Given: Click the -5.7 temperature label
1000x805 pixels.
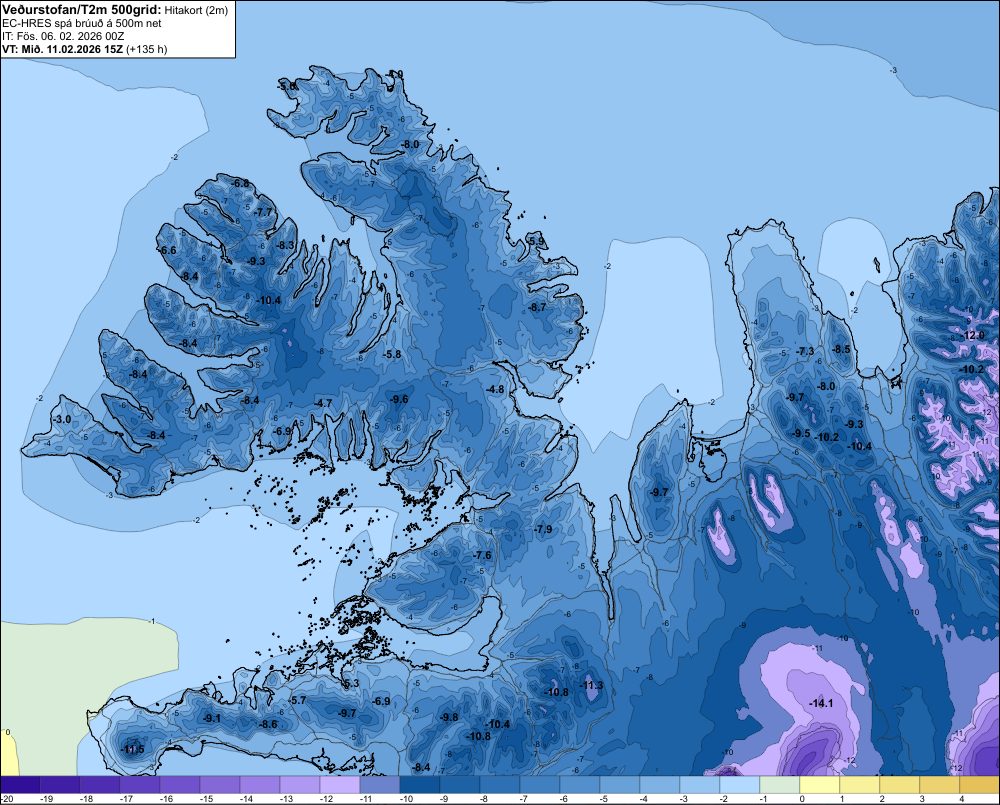Looking at the screenshot, I should [x=297, y=700].
